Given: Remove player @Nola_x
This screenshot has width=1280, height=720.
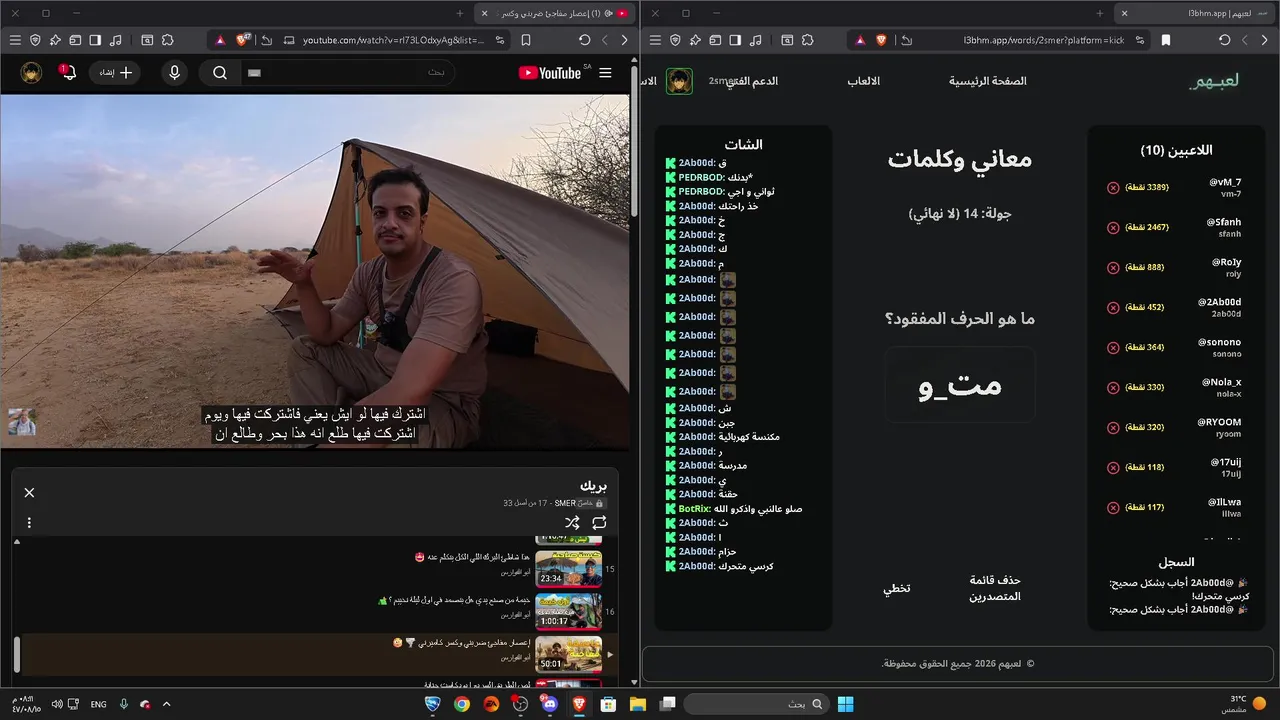Looking at the screenshot, I should tap(1113, 388).
